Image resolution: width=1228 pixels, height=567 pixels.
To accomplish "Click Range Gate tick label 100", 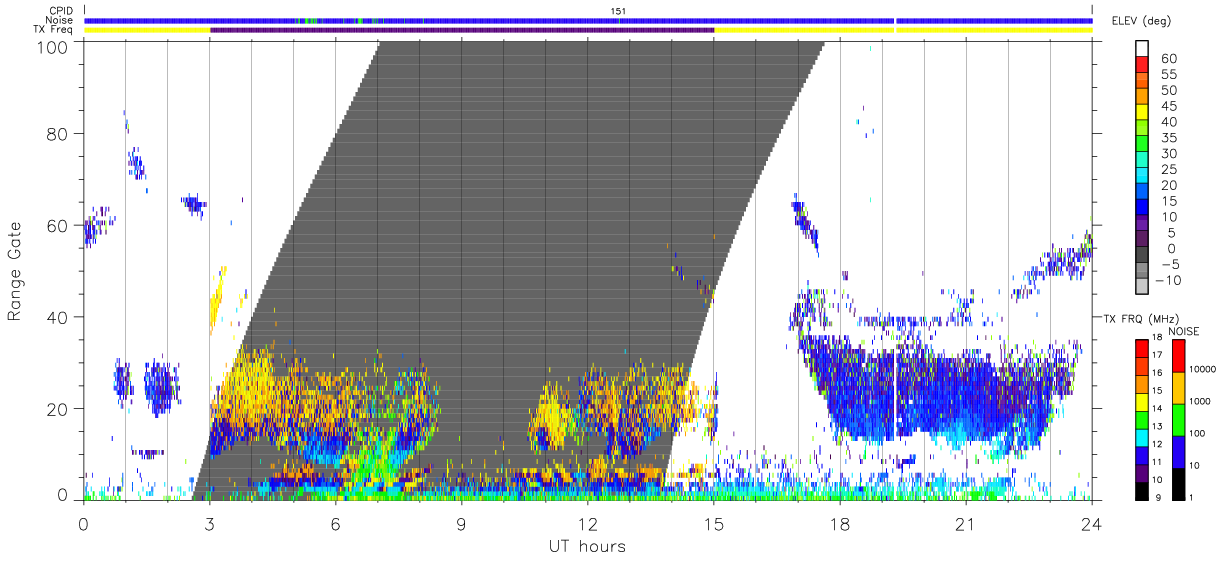I will click(55, 46).
